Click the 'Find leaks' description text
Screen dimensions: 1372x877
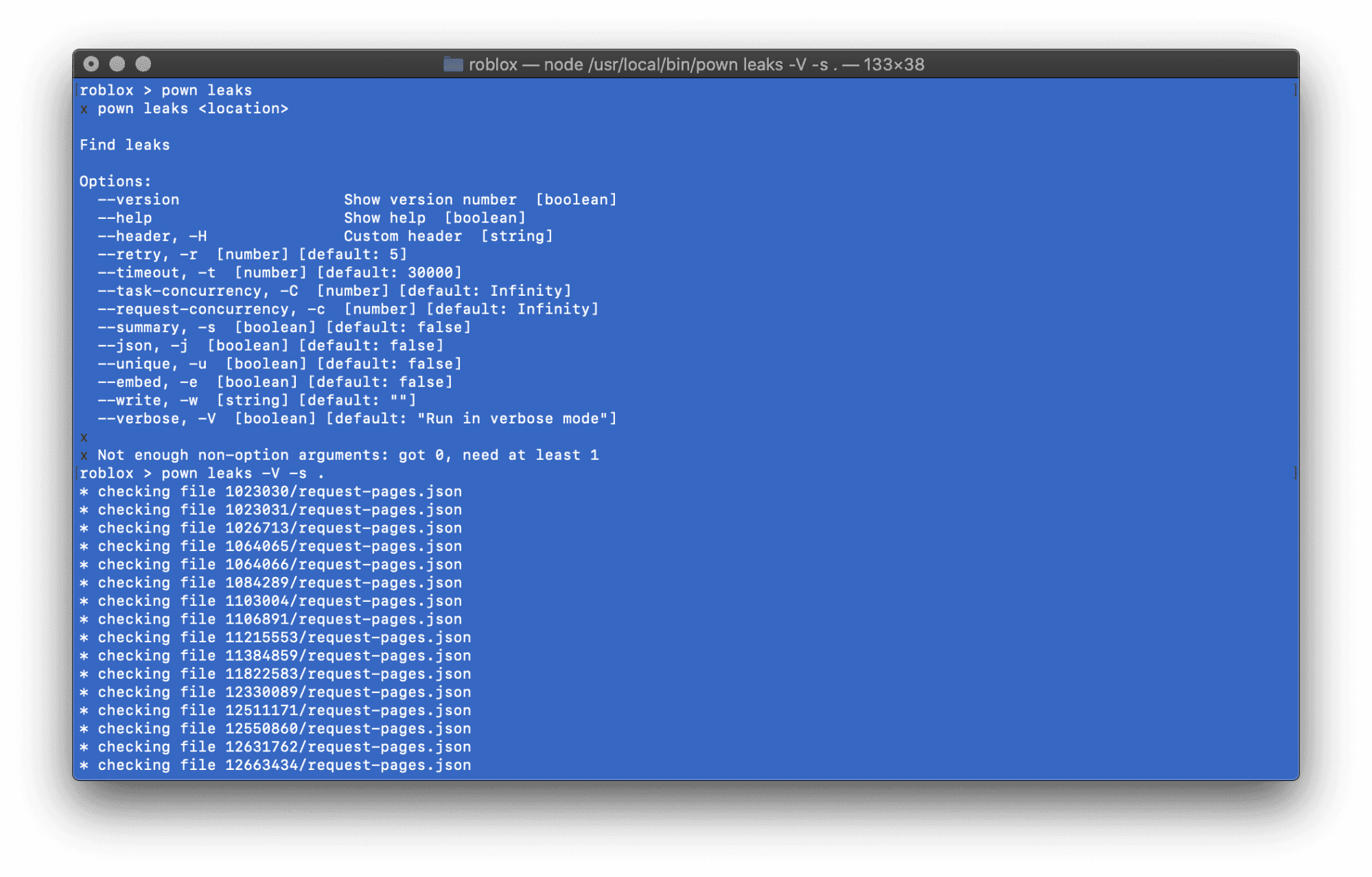tap(124, 145)
